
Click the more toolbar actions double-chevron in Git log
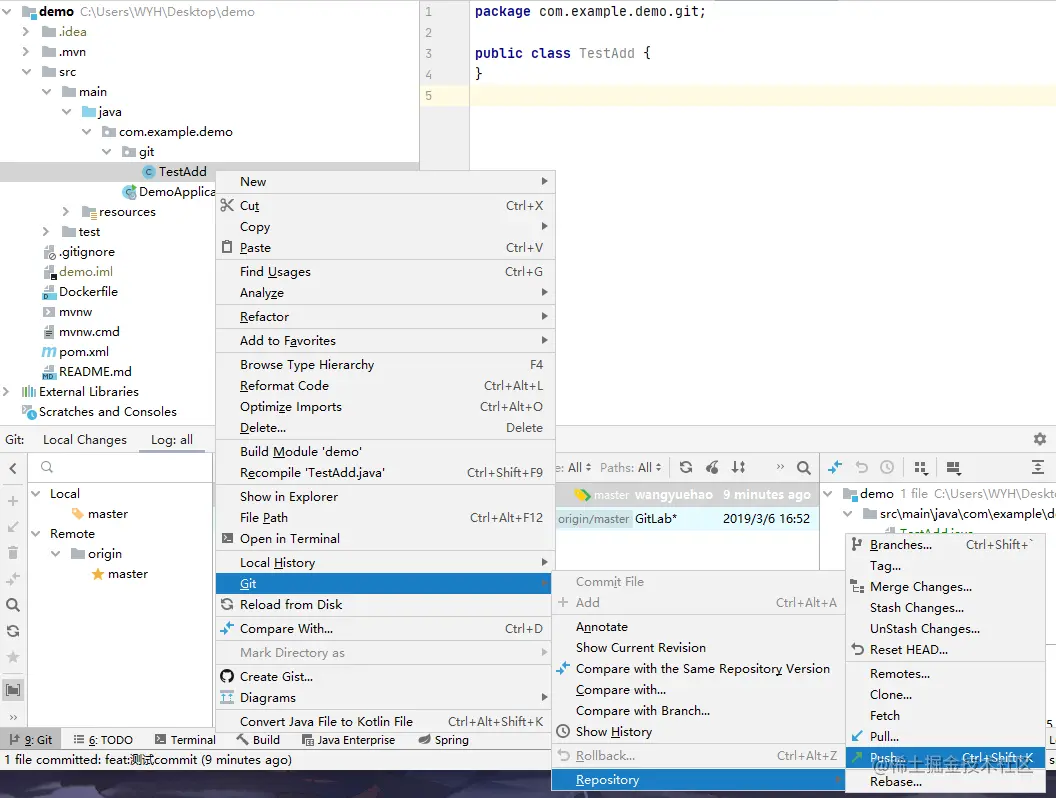780,467
